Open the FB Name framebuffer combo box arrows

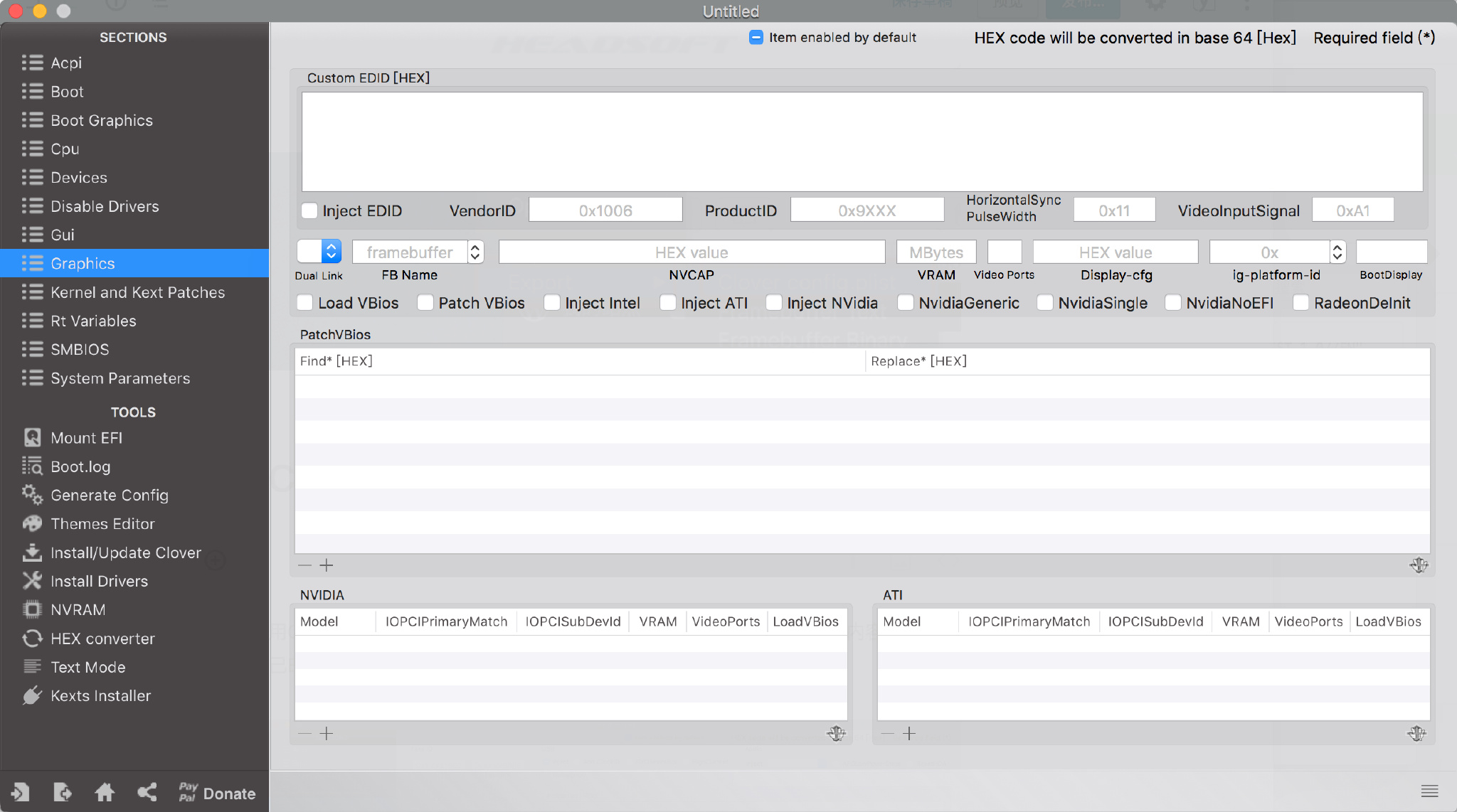(x=475, y=252)
